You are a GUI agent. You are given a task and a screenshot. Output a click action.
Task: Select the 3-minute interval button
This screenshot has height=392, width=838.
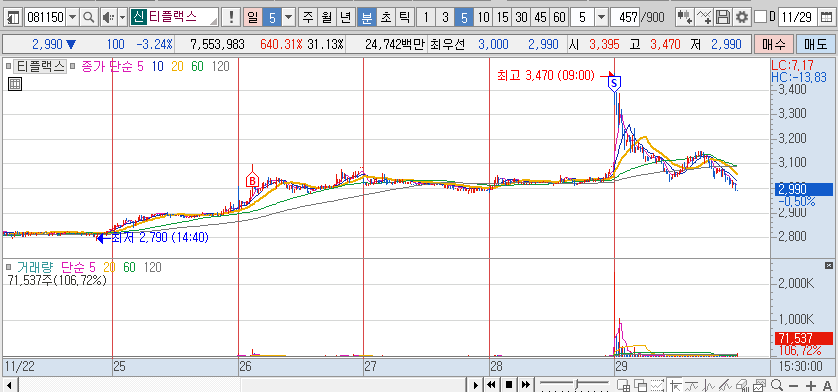(445, 18)
